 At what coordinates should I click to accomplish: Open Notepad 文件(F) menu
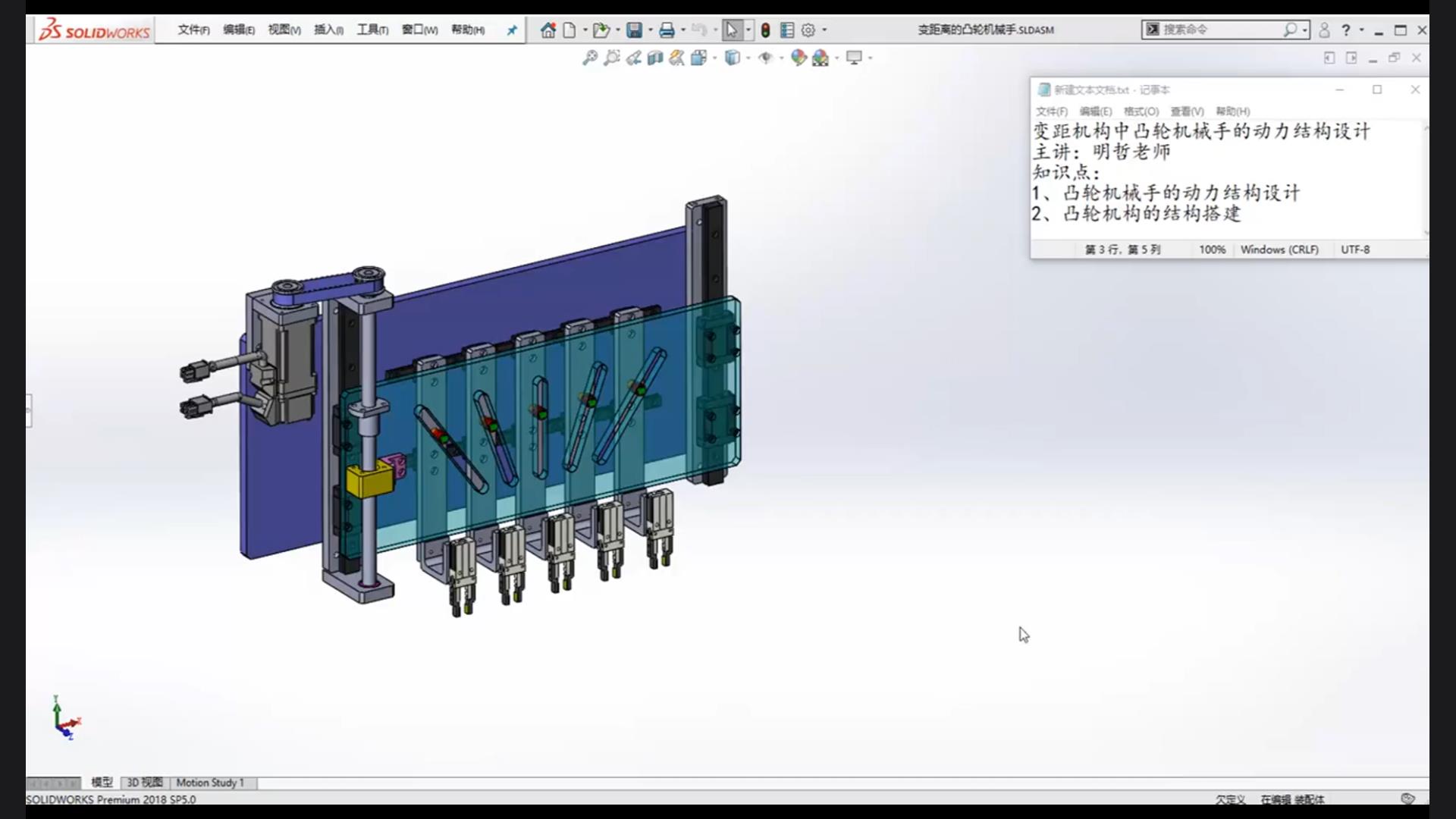click(x=1052, y=111)
